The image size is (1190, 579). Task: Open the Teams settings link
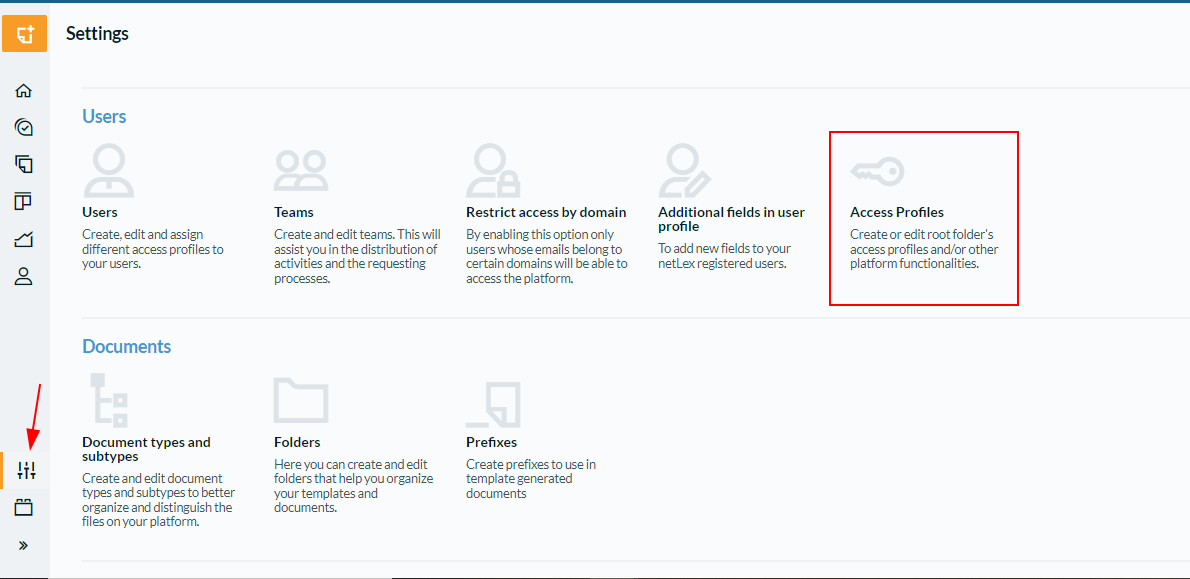294,212
